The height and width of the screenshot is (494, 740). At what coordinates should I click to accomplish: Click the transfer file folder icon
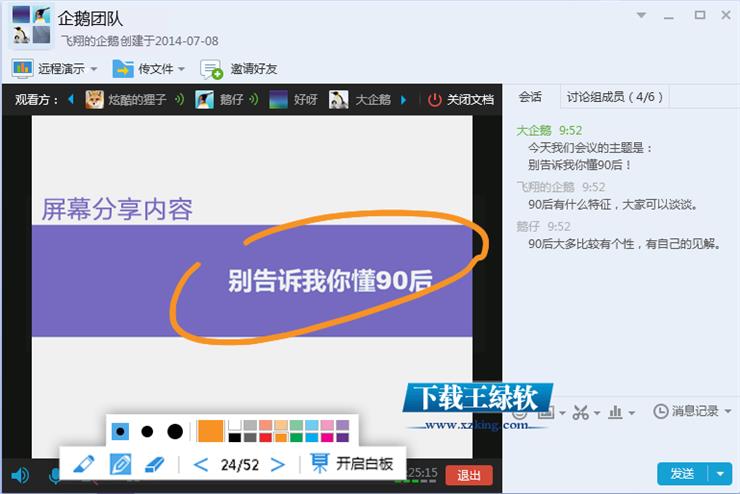(x=123, y=69)
